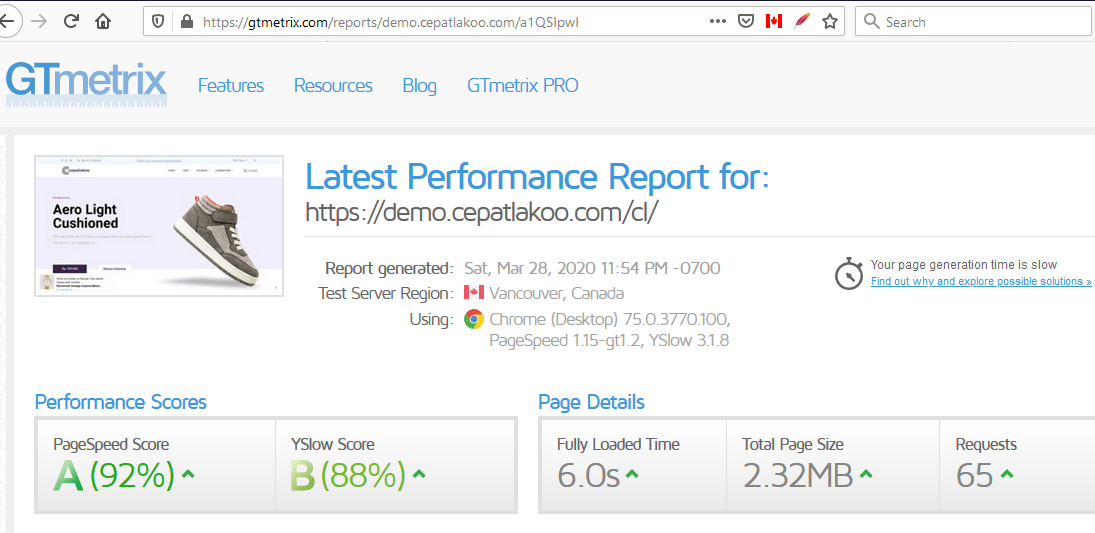Go to the GTmetrix Blog
1095x533 pixels.
(x=419, y=86)
